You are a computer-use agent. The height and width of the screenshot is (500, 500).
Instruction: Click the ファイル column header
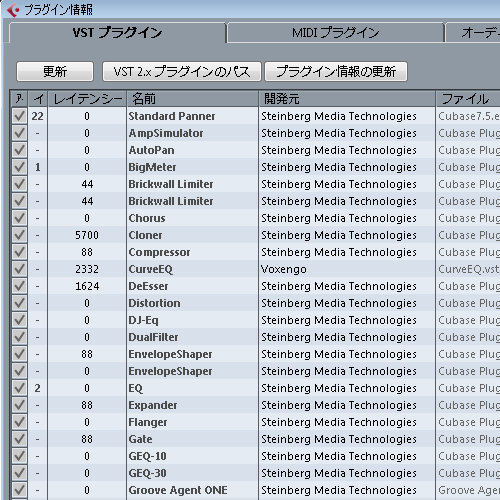(x=468, y=99)
